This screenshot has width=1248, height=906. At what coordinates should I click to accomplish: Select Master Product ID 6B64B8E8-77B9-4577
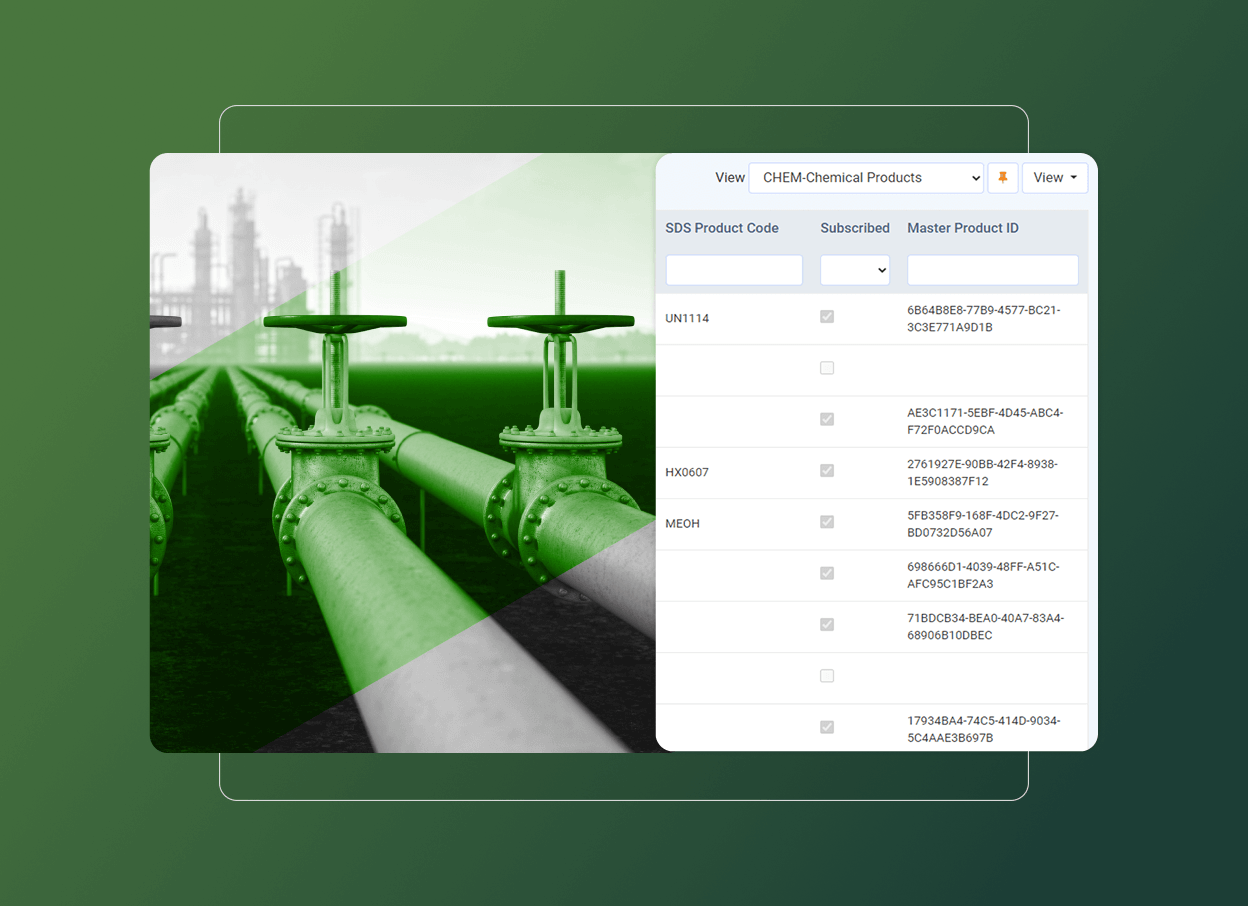[984, 318]
